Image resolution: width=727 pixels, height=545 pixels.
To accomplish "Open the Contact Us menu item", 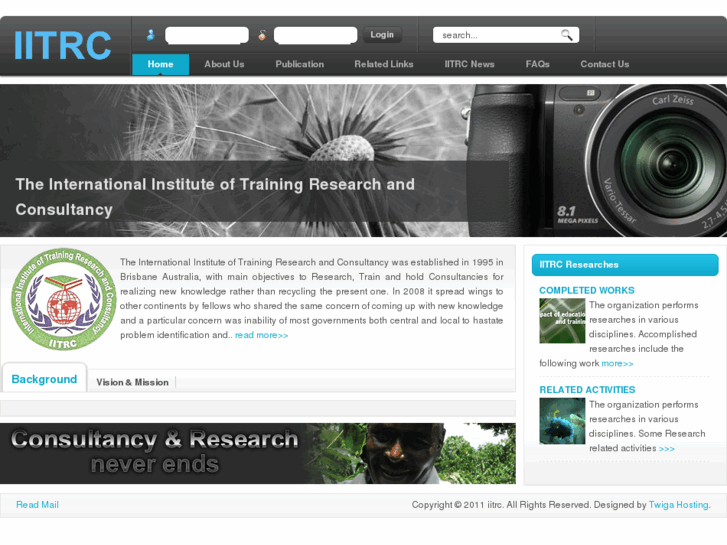I will point(605,64).
